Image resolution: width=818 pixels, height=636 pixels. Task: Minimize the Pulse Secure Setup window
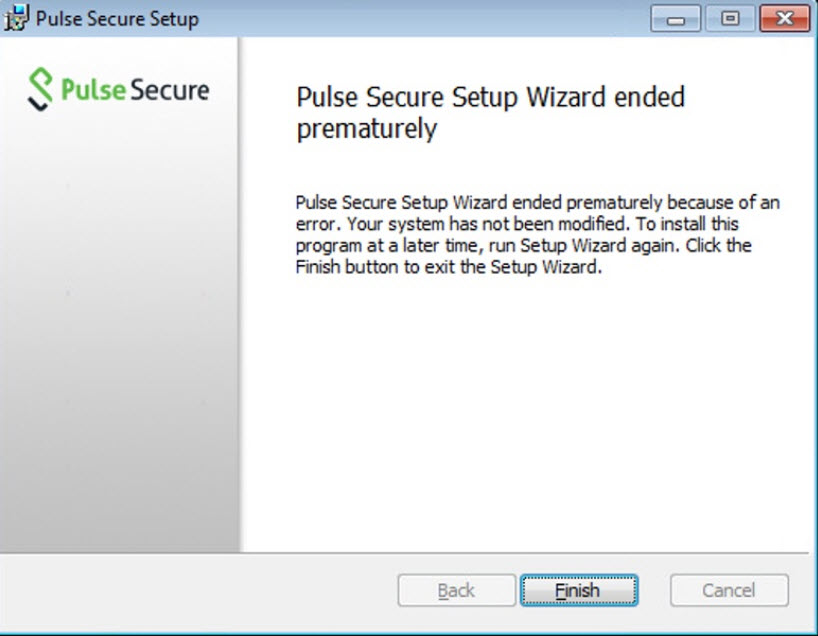677,18
